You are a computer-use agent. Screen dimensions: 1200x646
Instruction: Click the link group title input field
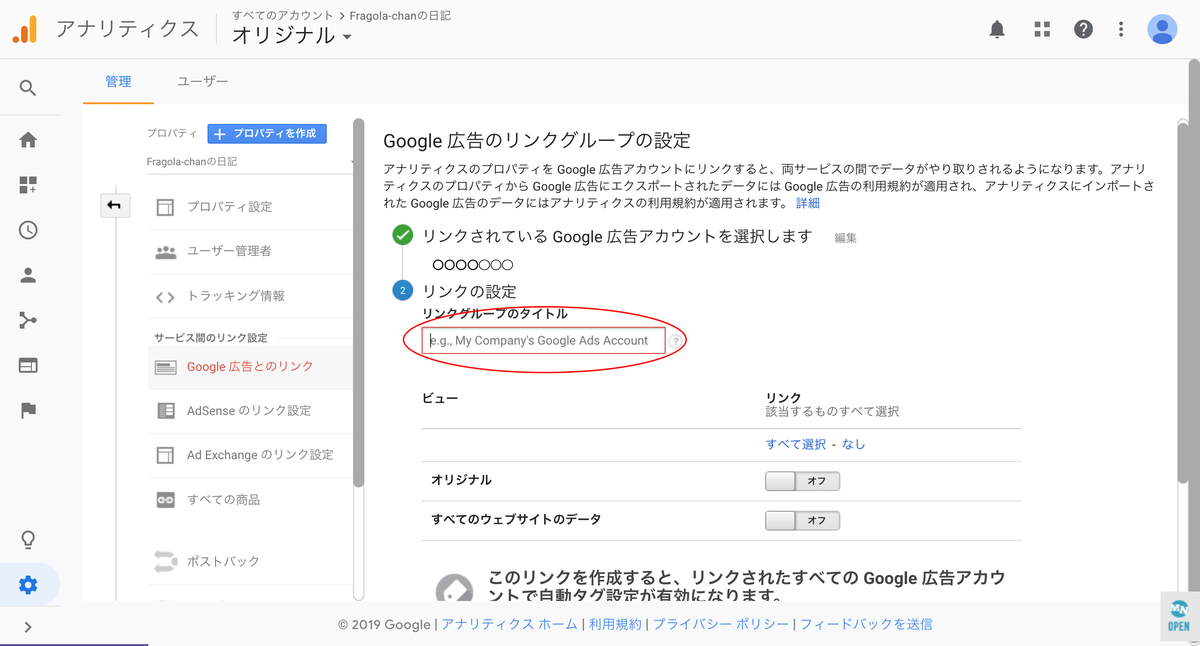[x=544, y=341]
